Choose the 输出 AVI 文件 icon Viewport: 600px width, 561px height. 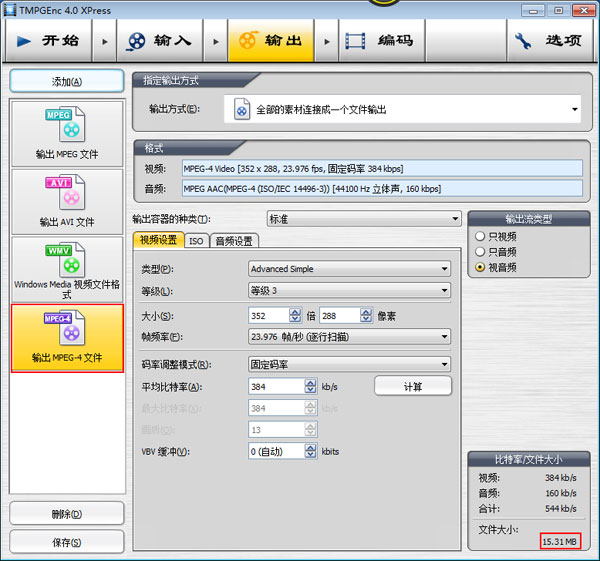[67, 201]
